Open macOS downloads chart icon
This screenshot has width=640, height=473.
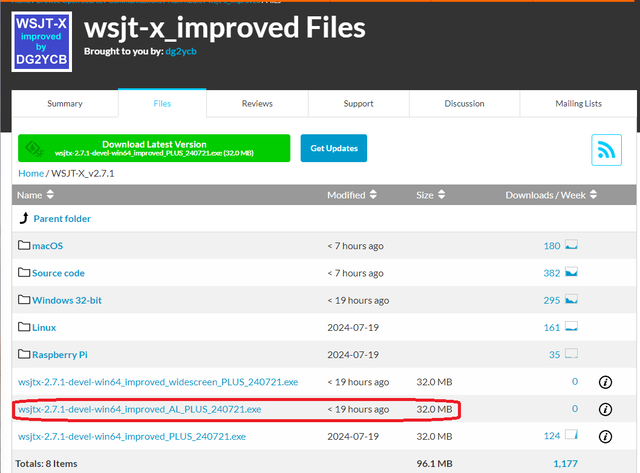point(571,245)
